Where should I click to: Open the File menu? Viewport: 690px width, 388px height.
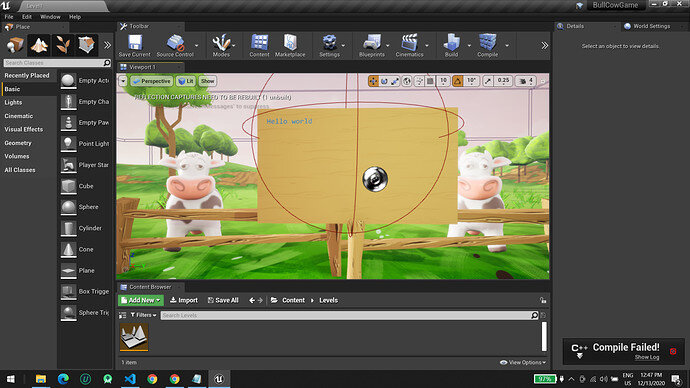(x=9, y=17)
